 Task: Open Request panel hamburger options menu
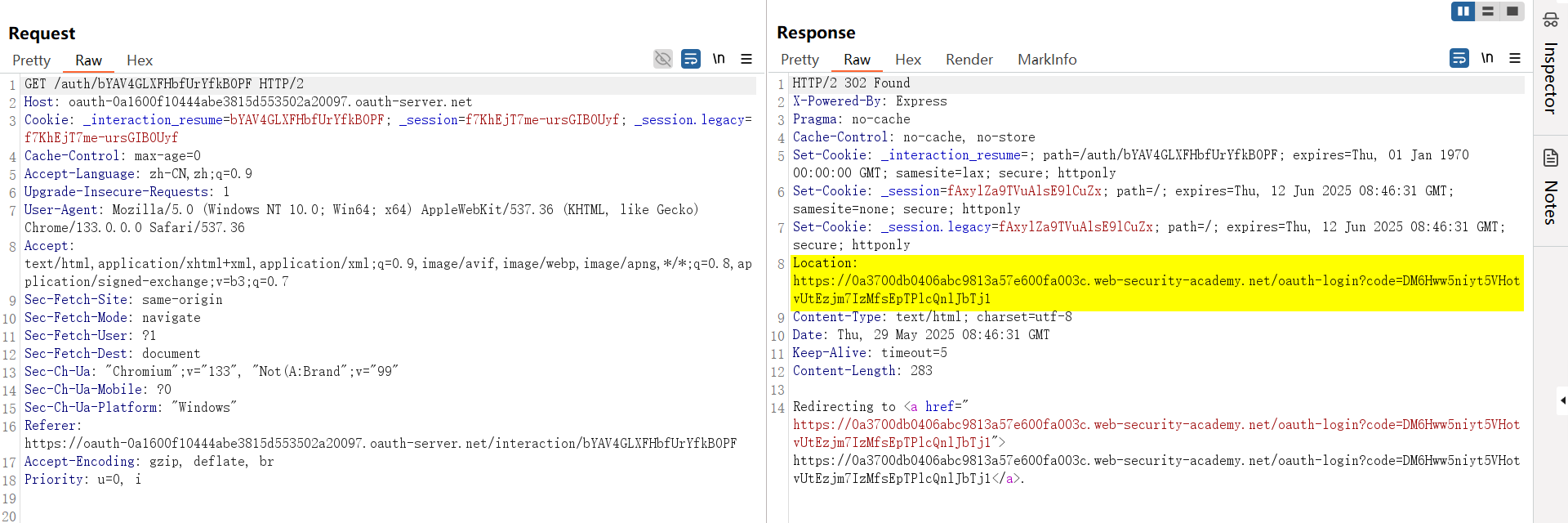(x=746, y=59)
